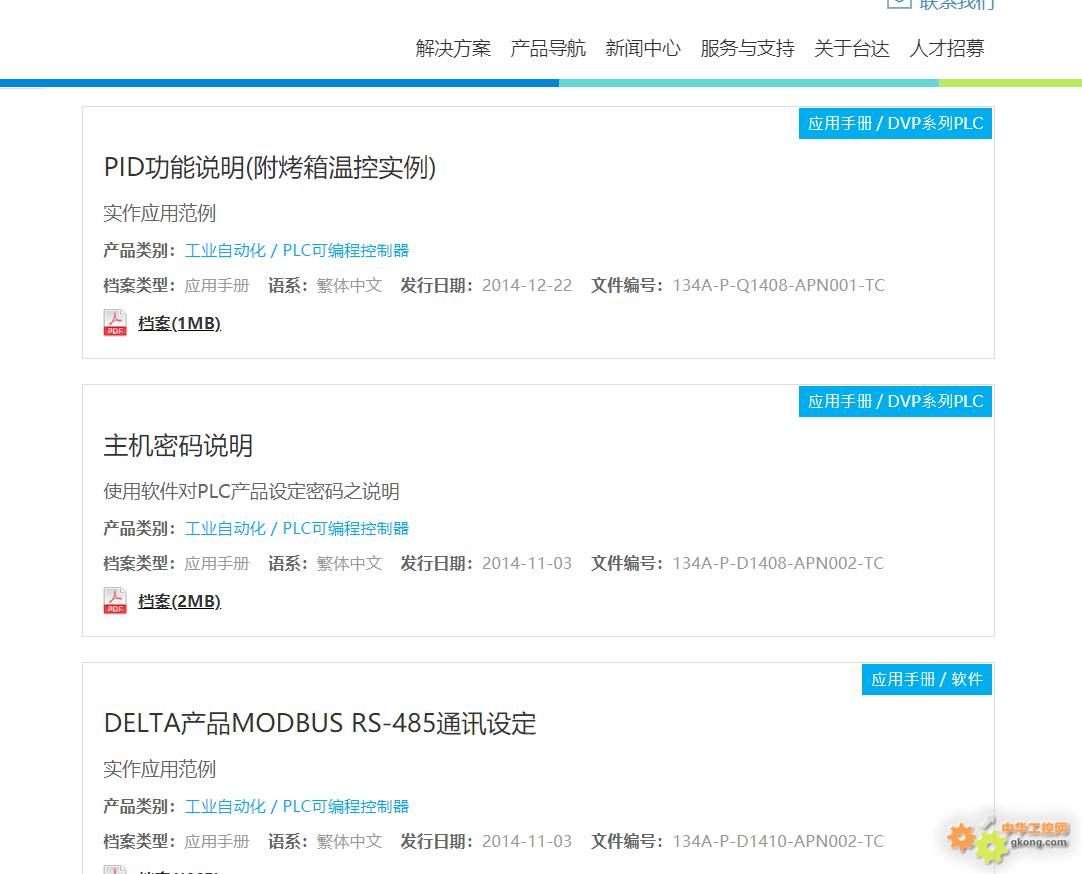The height and width of the screenshot is (874, 1082).
Task: Open the 解决方案 menu
Action: (x=453, y=48)
